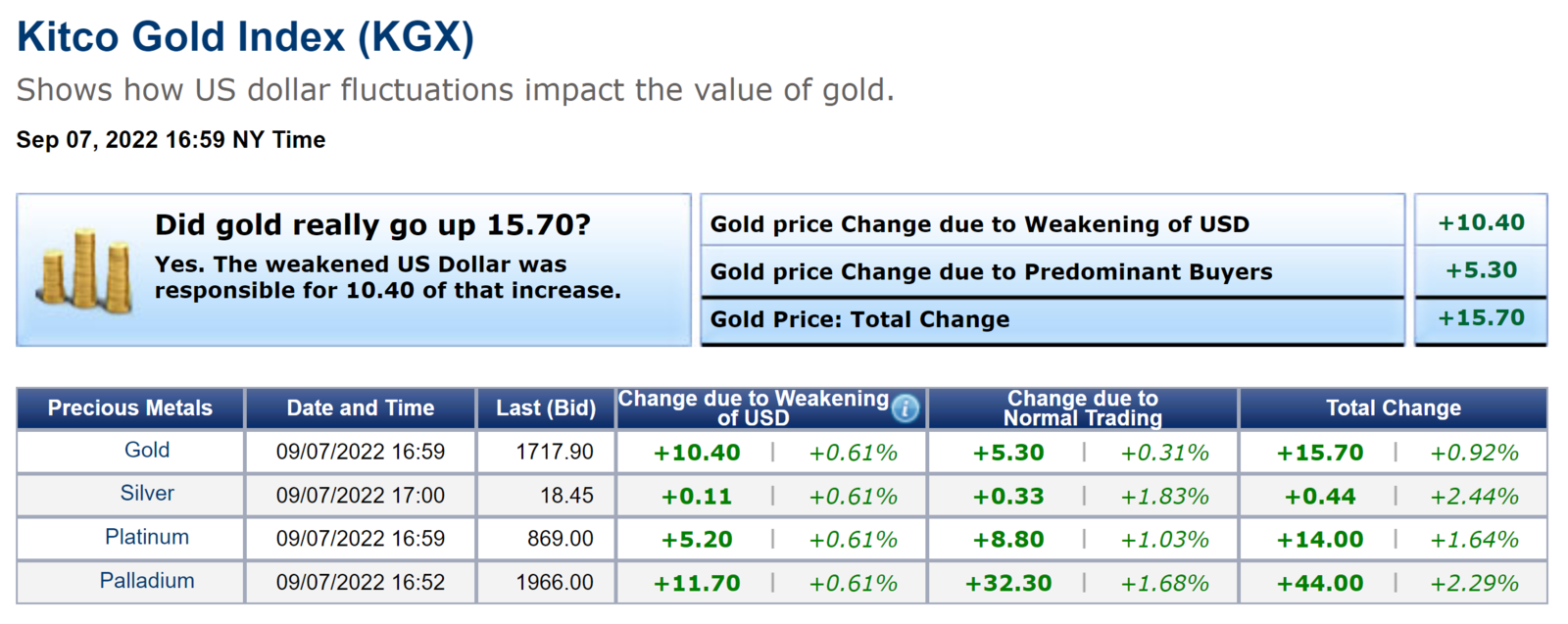Open the Platinum metal link
The height and width of the screenshot is (624, 1568).
click(147, 537)
